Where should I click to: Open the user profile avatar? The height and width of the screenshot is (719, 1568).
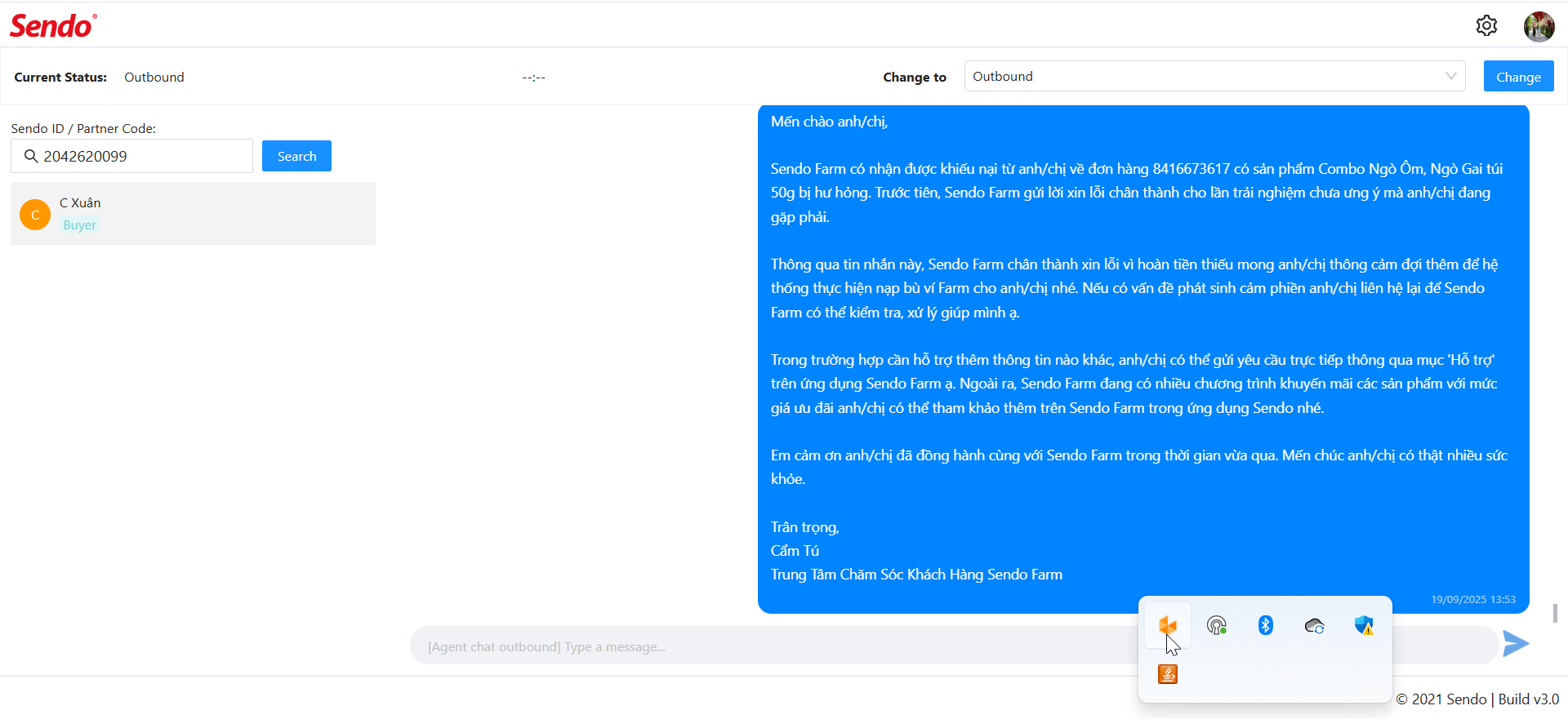coord(1539,26)
